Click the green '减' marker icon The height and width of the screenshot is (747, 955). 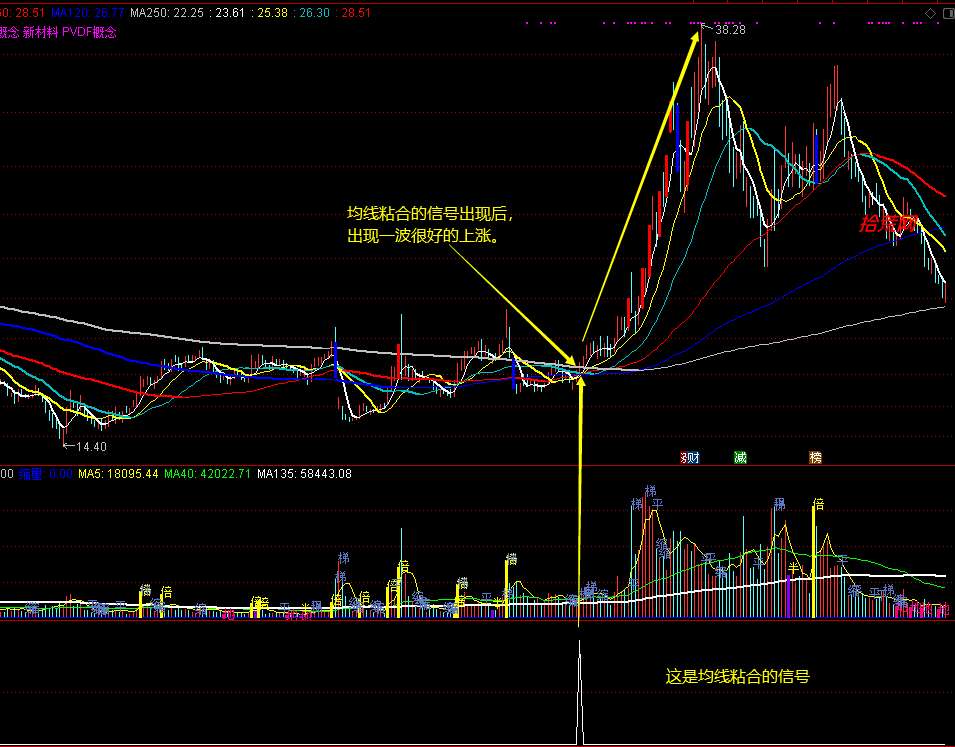[x=740, y=458]
